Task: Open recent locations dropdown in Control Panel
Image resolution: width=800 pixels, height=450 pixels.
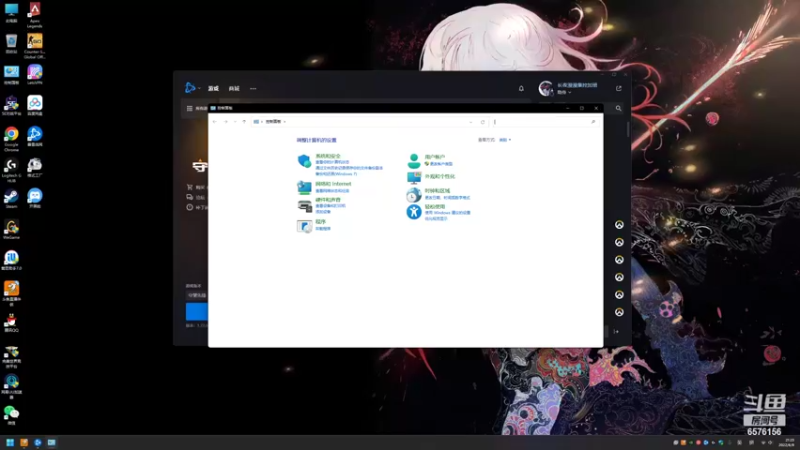Action: coord(235,122)
